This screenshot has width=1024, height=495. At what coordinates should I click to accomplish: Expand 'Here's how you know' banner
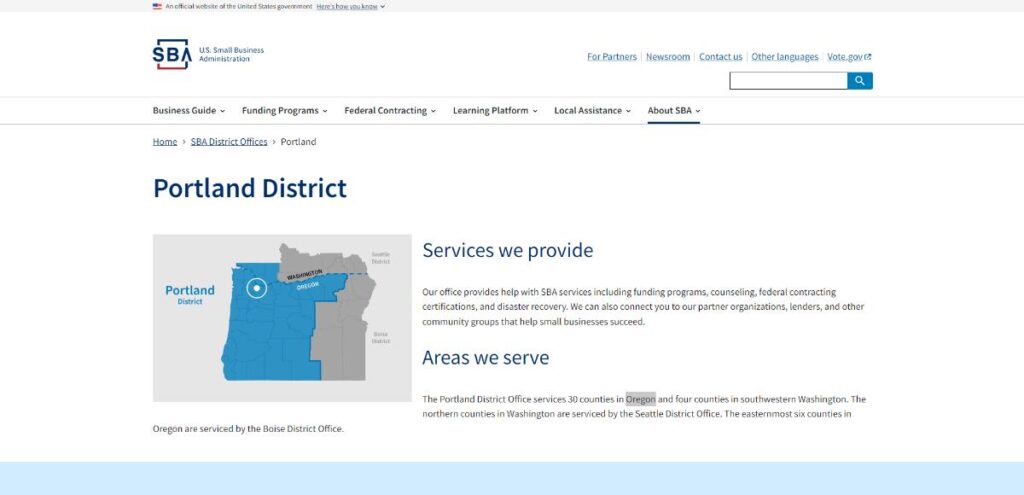coord(350,6)
